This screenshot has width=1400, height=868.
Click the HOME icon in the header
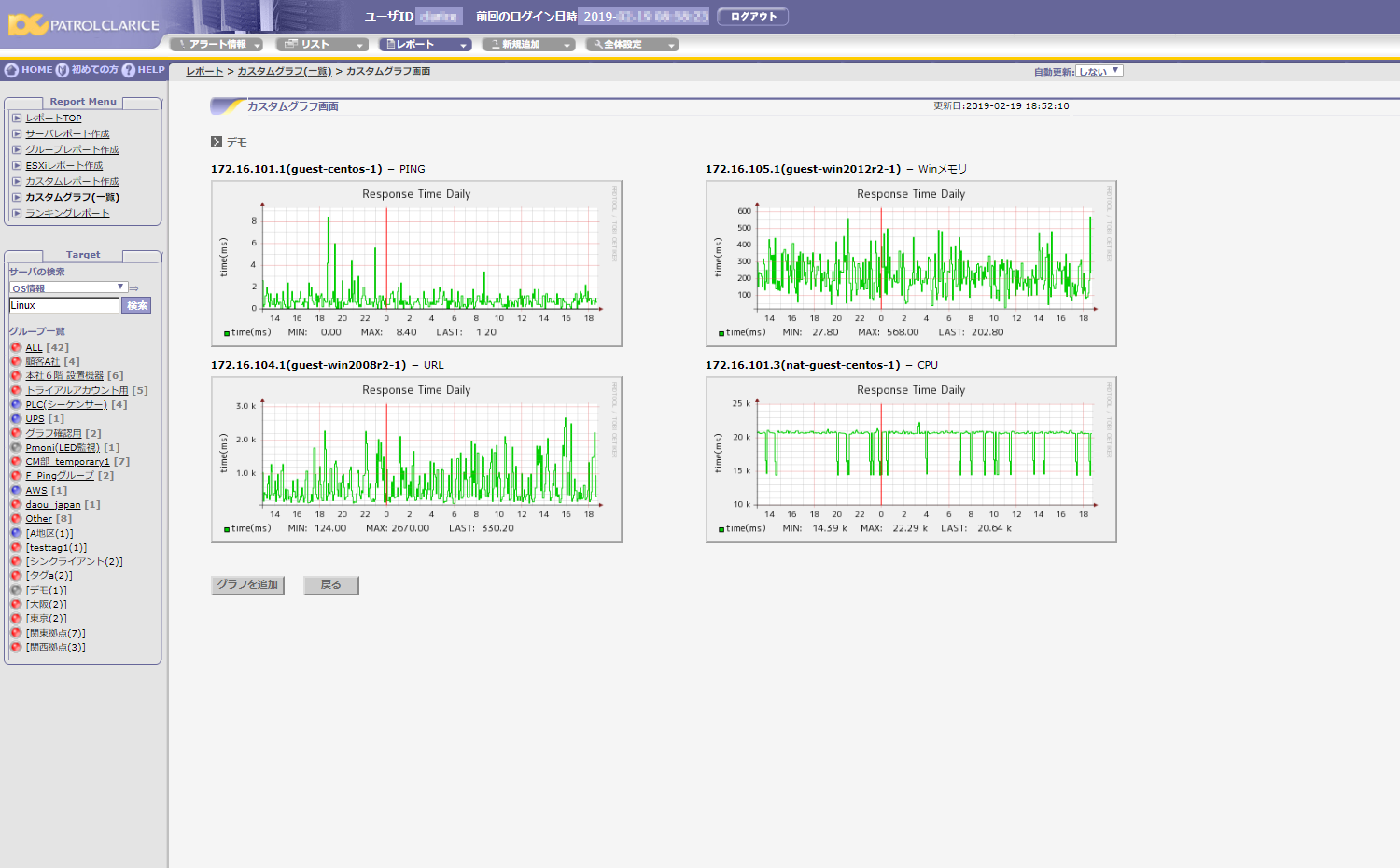pyautogui.click(x=12, y=70)
